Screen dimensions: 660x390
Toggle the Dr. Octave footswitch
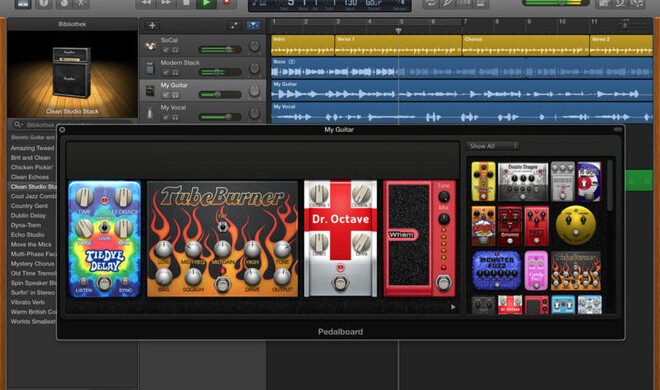click(340, 283)
